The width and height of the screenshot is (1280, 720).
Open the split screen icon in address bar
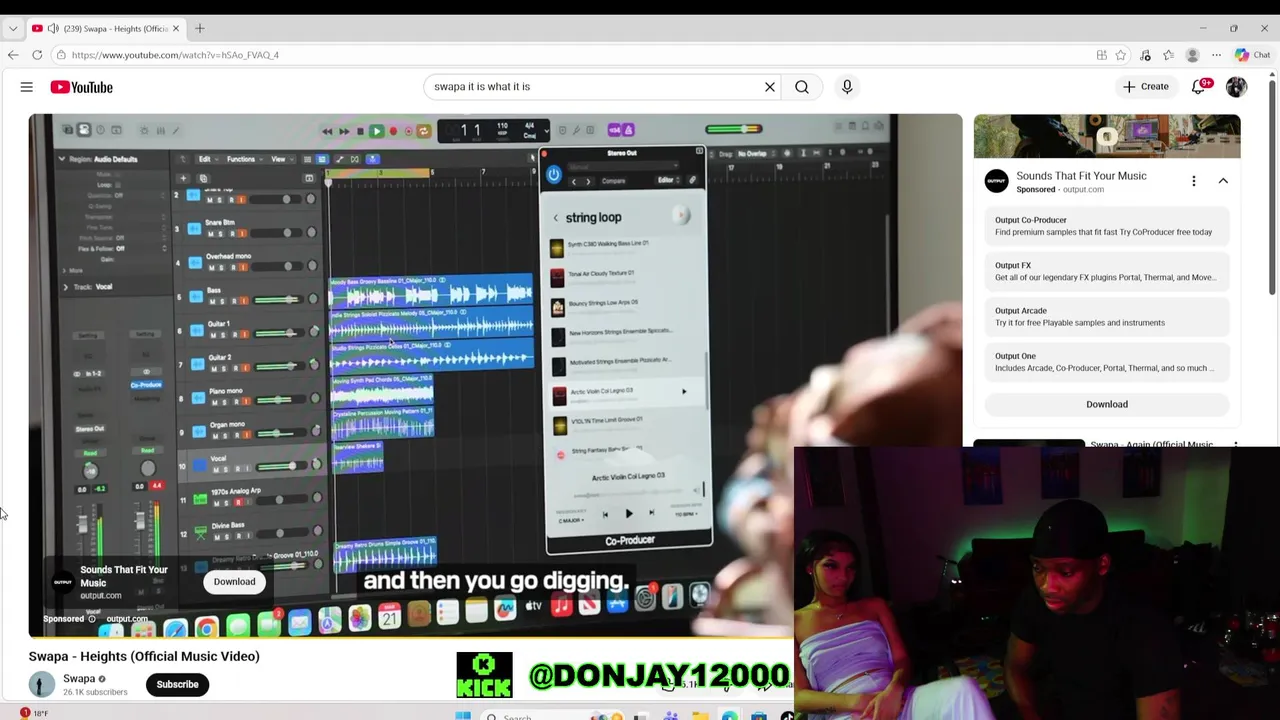(1101, 55)
